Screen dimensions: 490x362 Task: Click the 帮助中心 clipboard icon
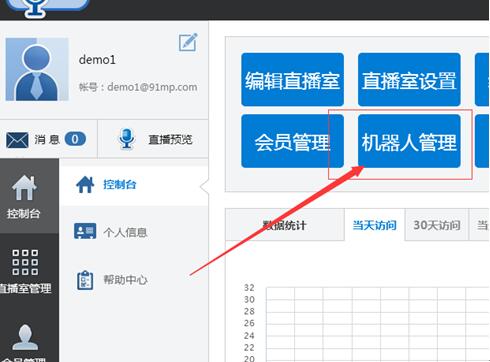click(85, 280)
